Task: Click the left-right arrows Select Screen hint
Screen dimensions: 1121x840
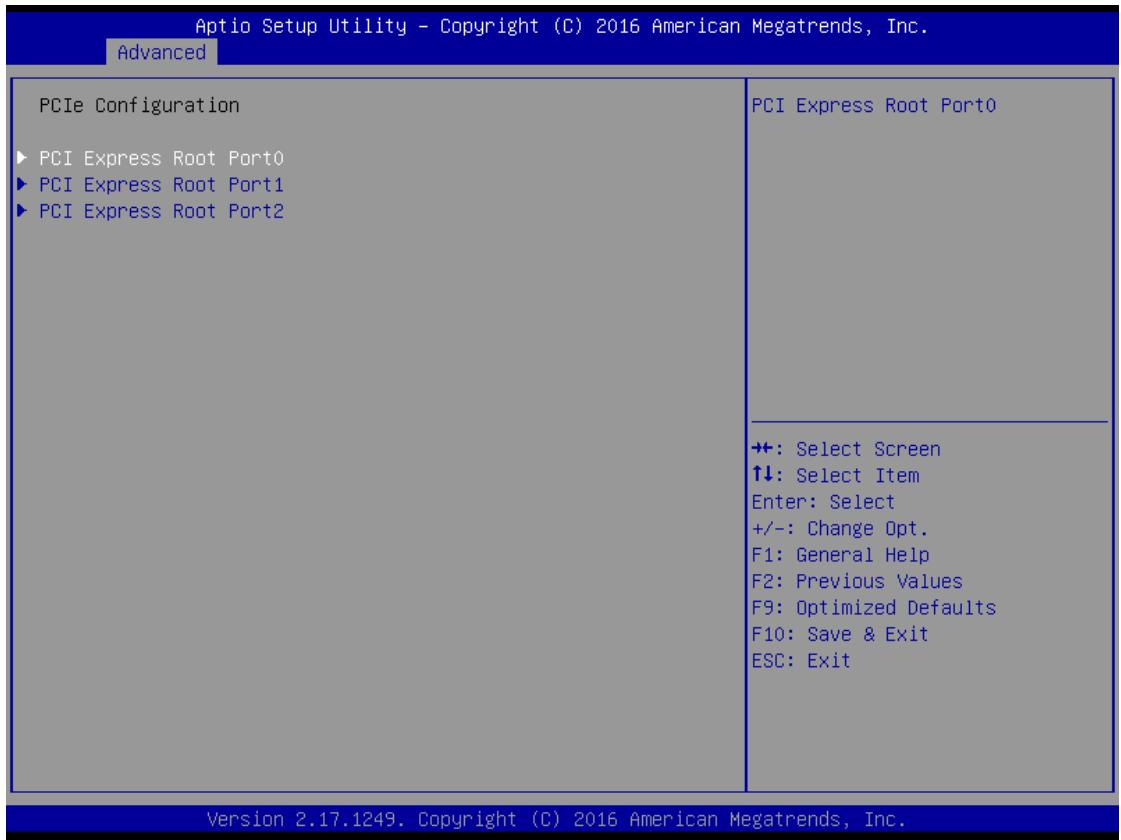Action: (846, 449)
